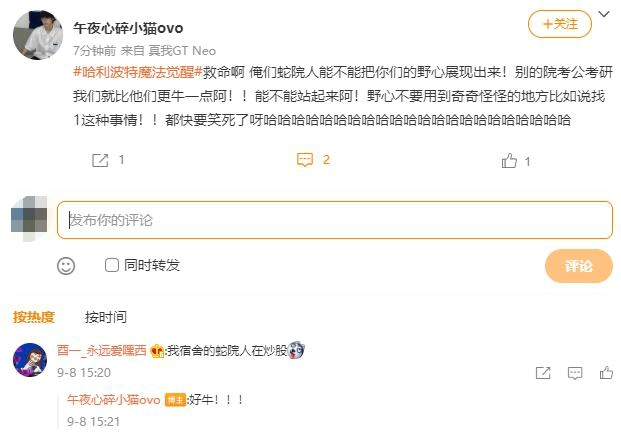Viewport: 621px width, 440px height.
Task: Click the repost icon under the main post
Action: point(100,160)
